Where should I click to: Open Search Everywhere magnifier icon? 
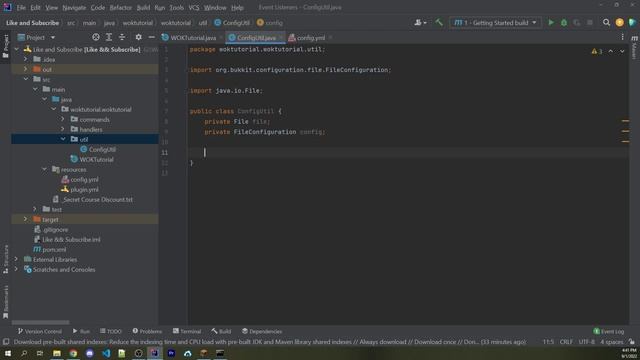tap(607, 23)
